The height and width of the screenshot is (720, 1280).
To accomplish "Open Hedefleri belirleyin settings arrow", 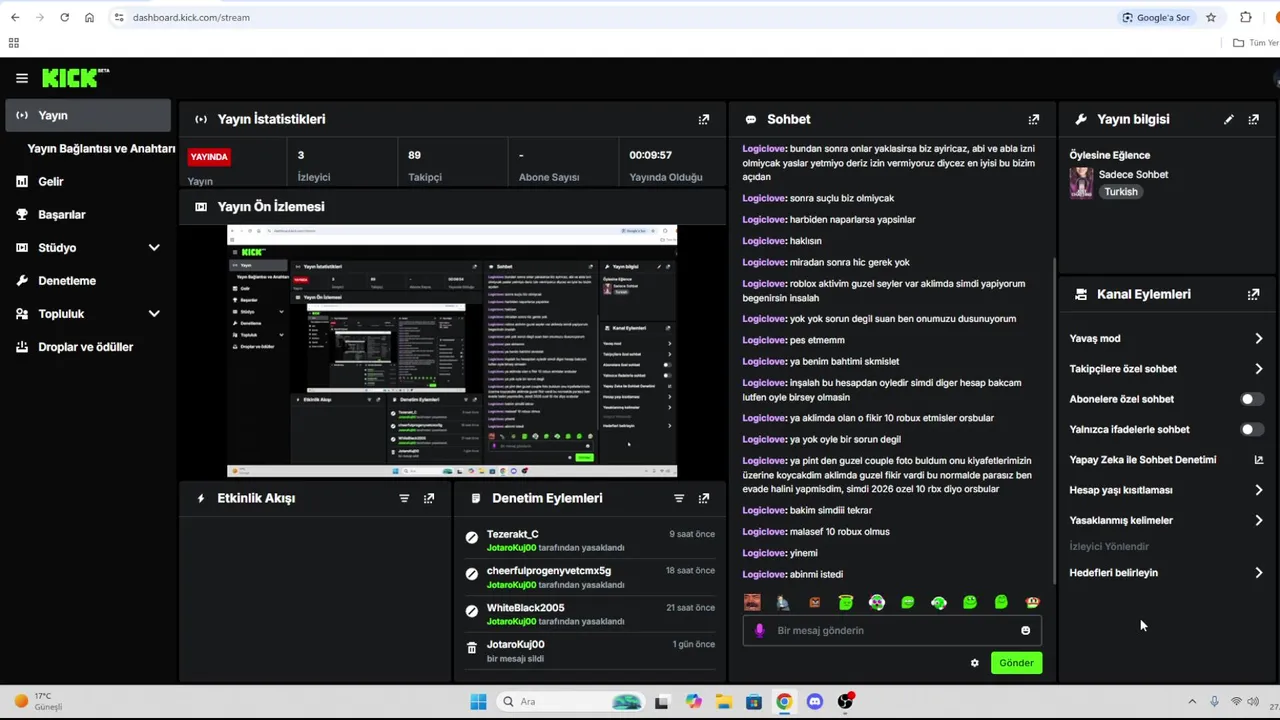I will [1259, 573].
